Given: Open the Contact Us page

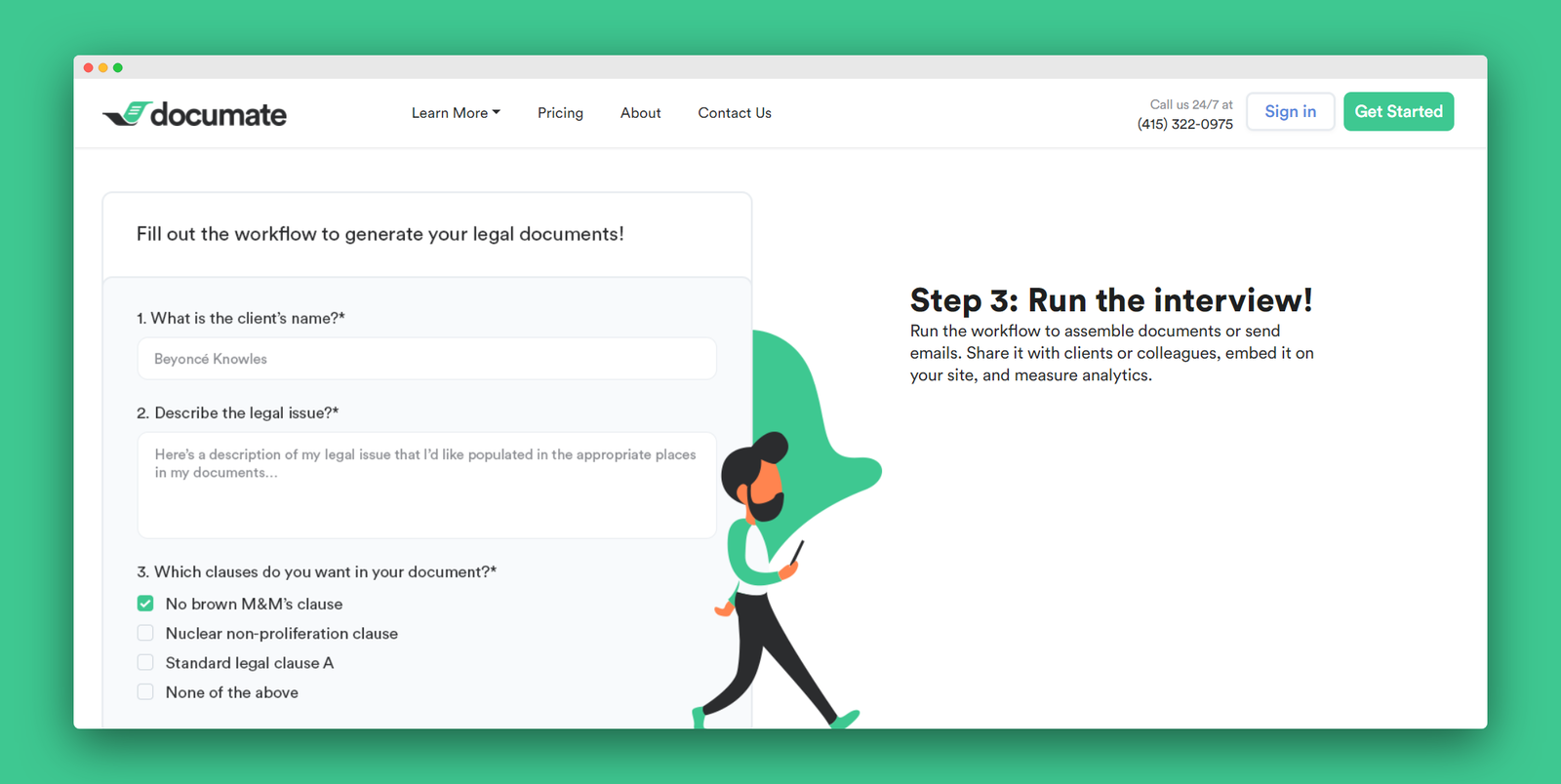Looking at the screenshot, I should [735, 113].
